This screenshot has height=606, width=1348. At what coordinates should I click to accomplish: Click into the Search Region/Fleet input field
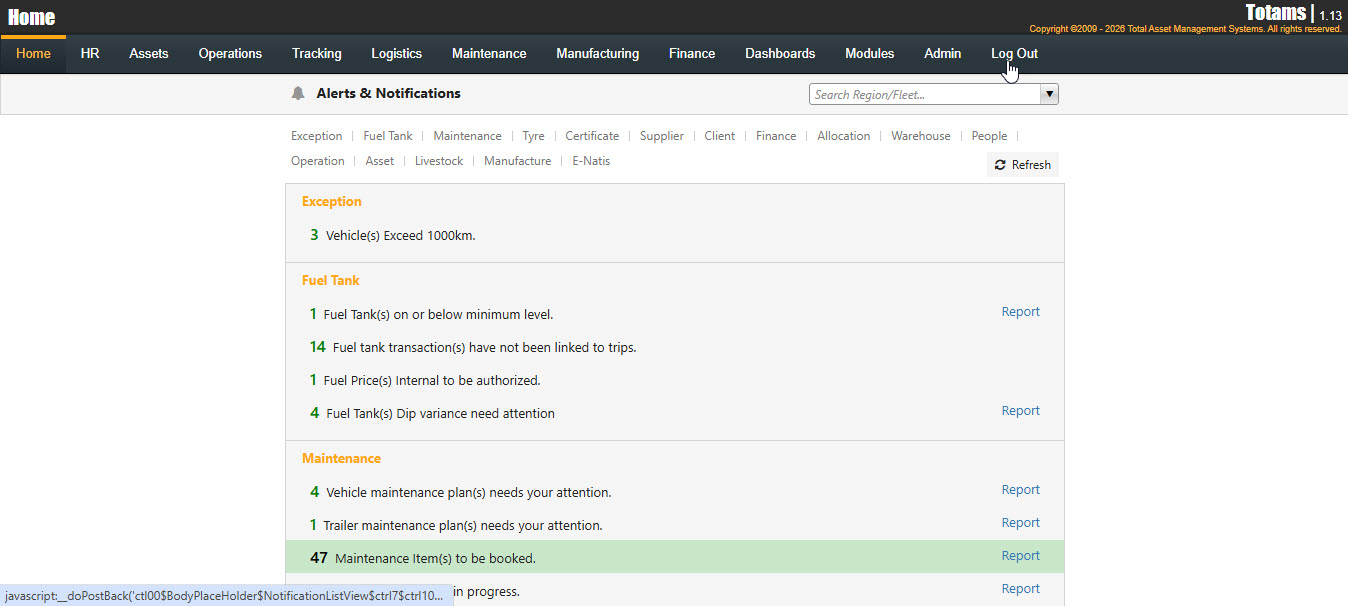(924, 94)
